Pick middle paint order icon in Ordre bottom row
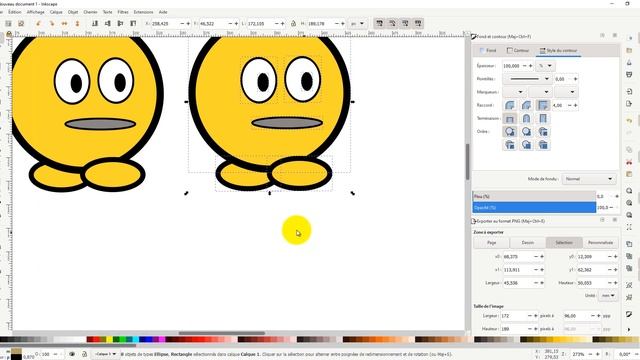 (x=527, y=144)
